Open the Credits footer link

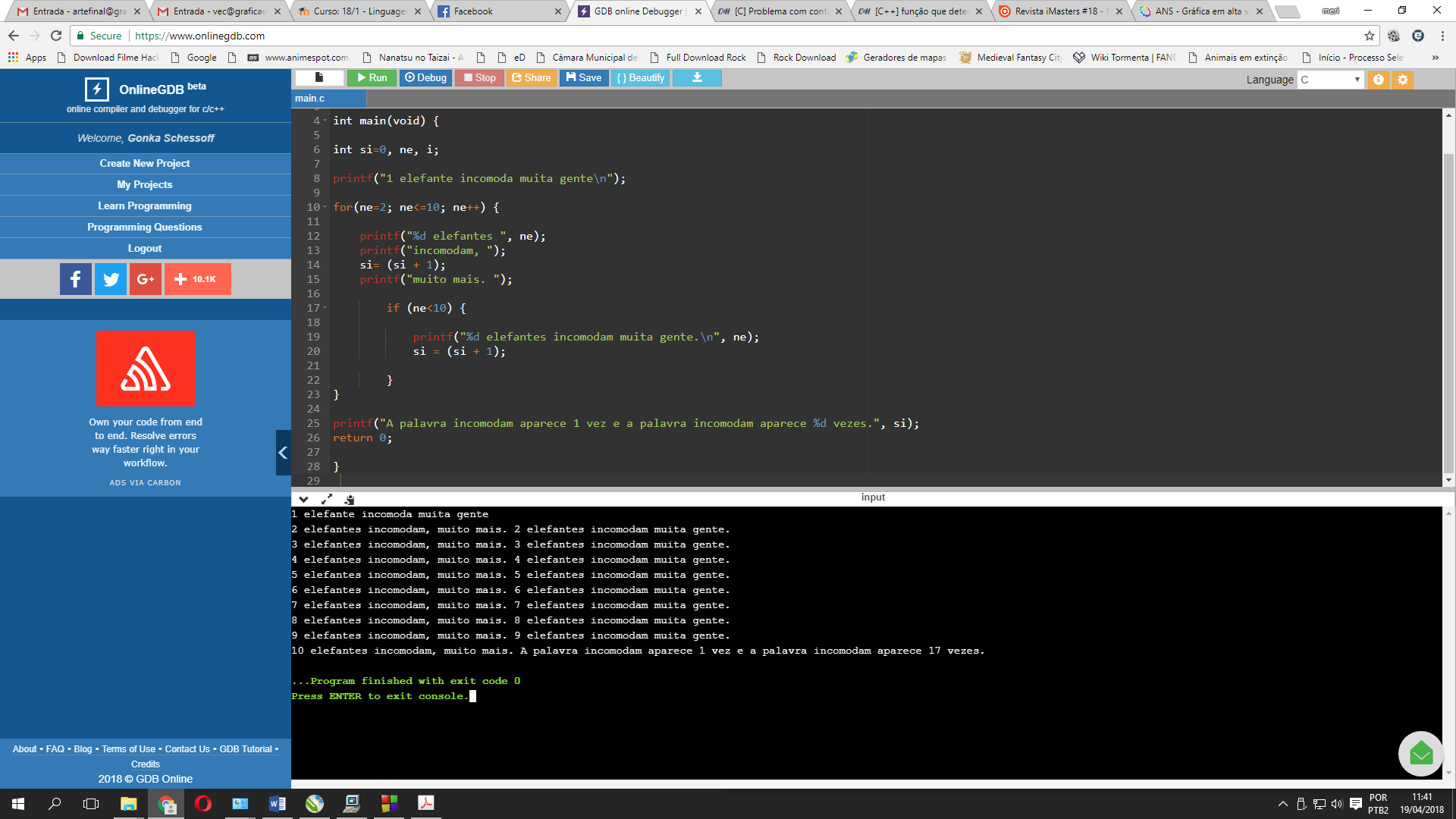pos(146,764)
